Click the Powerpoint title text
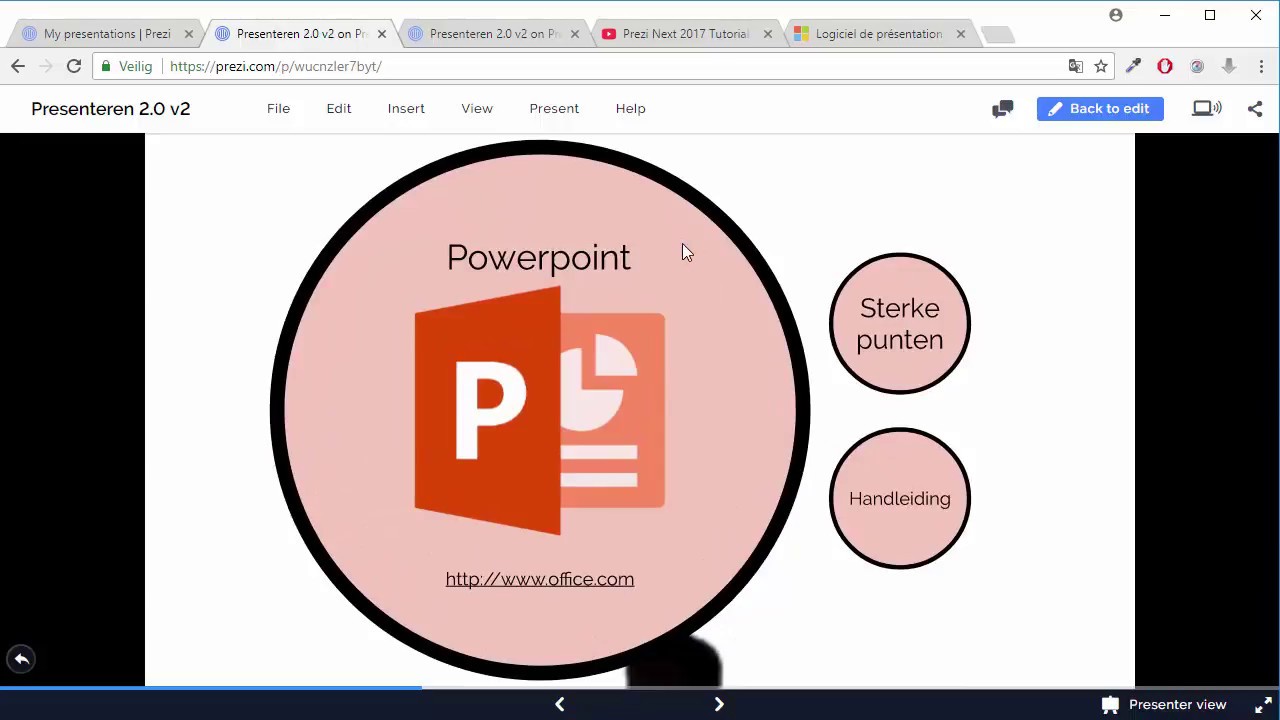1280x720 pixels. [x=539, y=257]
